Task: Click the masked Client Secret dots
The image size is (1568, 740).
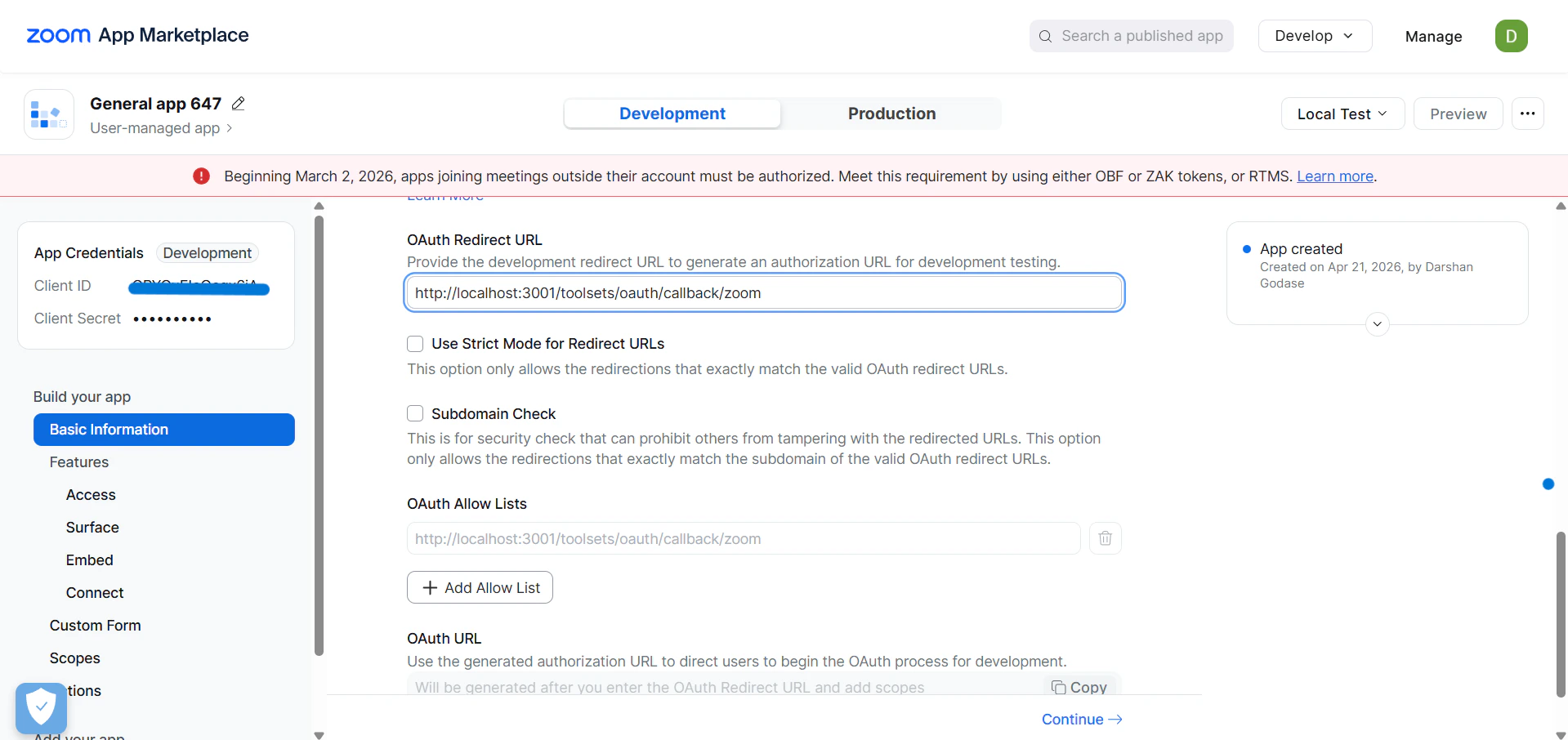Action: click(172, 319)
